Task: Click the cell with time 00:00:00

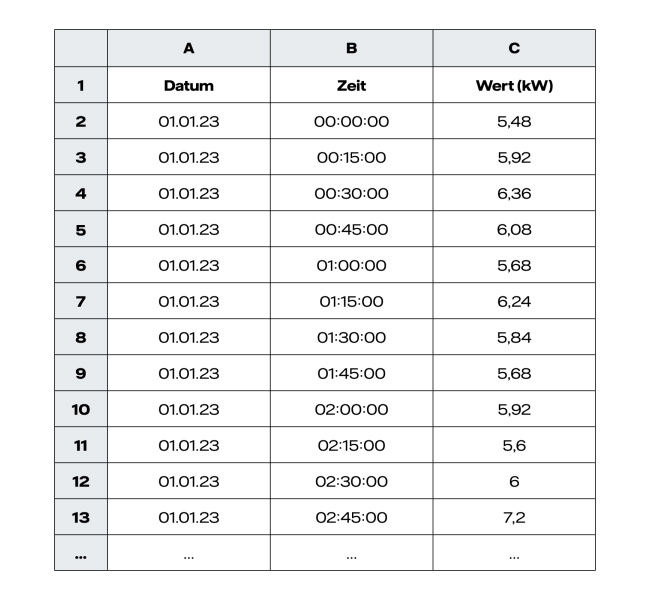Action: [351, 121]
